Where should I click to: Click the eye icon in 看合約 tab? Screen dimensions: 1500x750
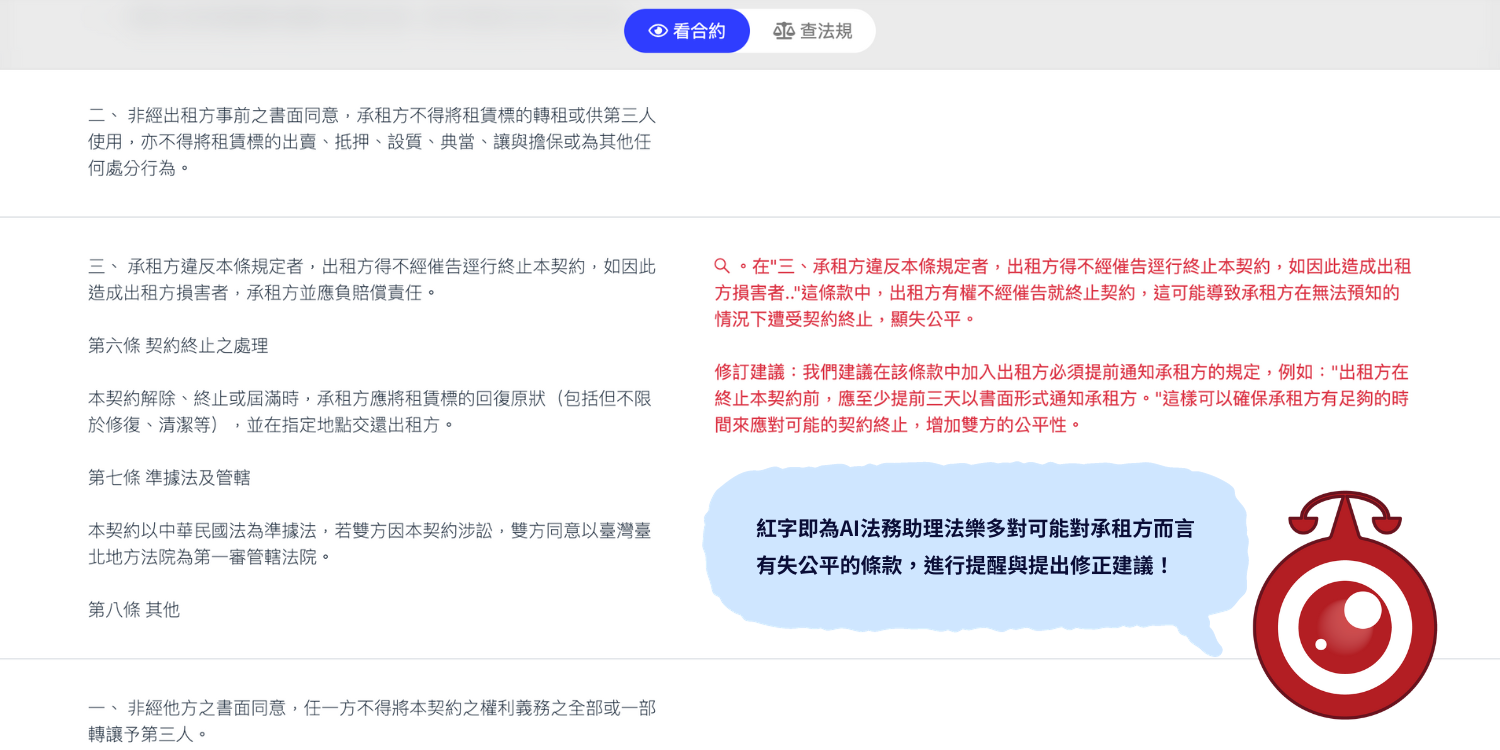click(x=657, y=31)
